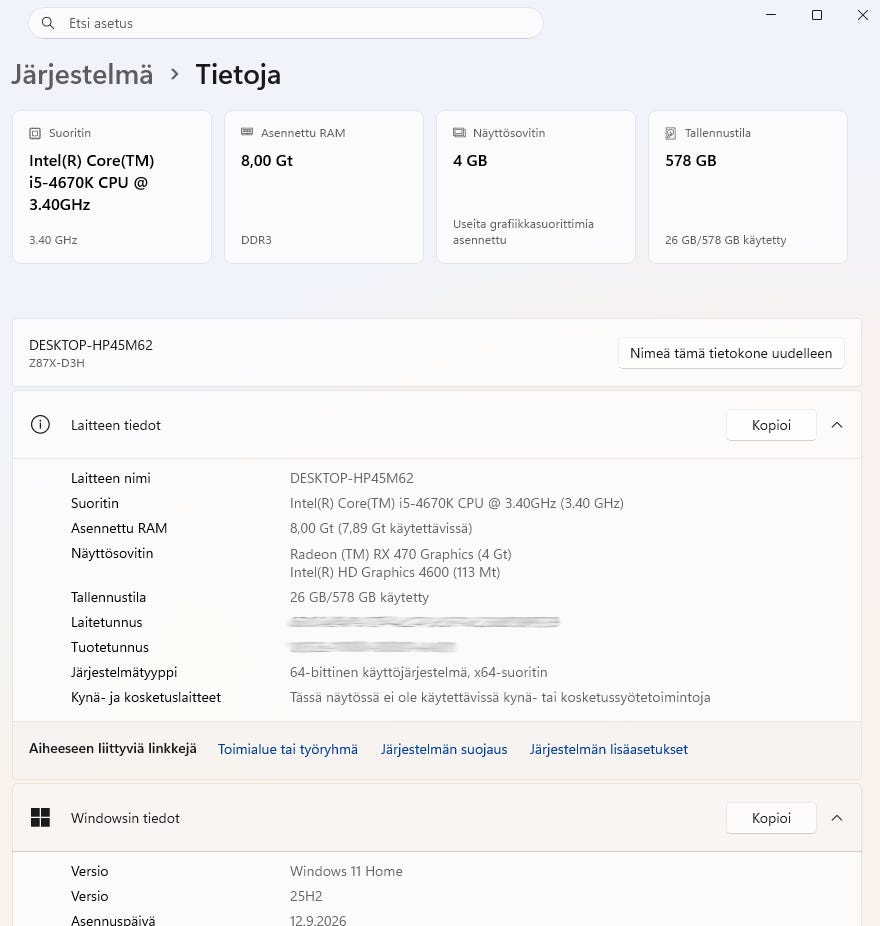Open the Tallennustila 578 GB card
This screenshot has height=926, width=880.
click(x=748, y=187)
